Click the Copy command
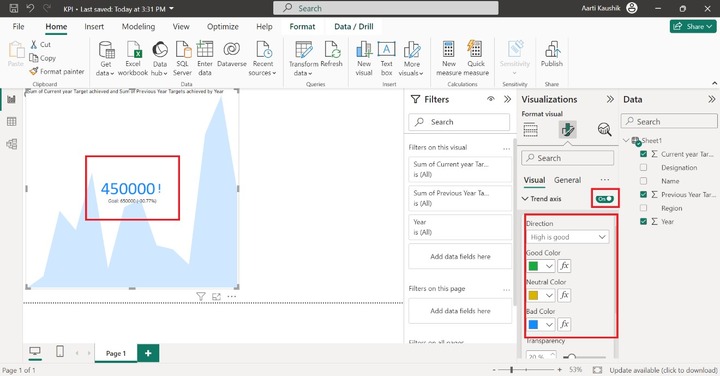Screen dimensions: 720x376 [42, 58]
